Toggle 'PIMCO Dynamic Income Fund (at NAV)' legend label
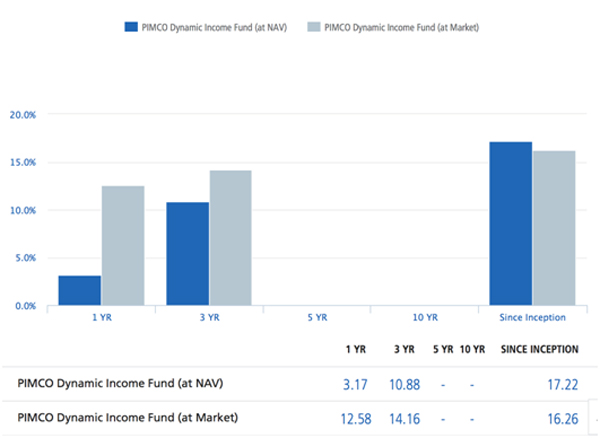The height and width of the screenshot is (438, 600). [x=214, y=28]
